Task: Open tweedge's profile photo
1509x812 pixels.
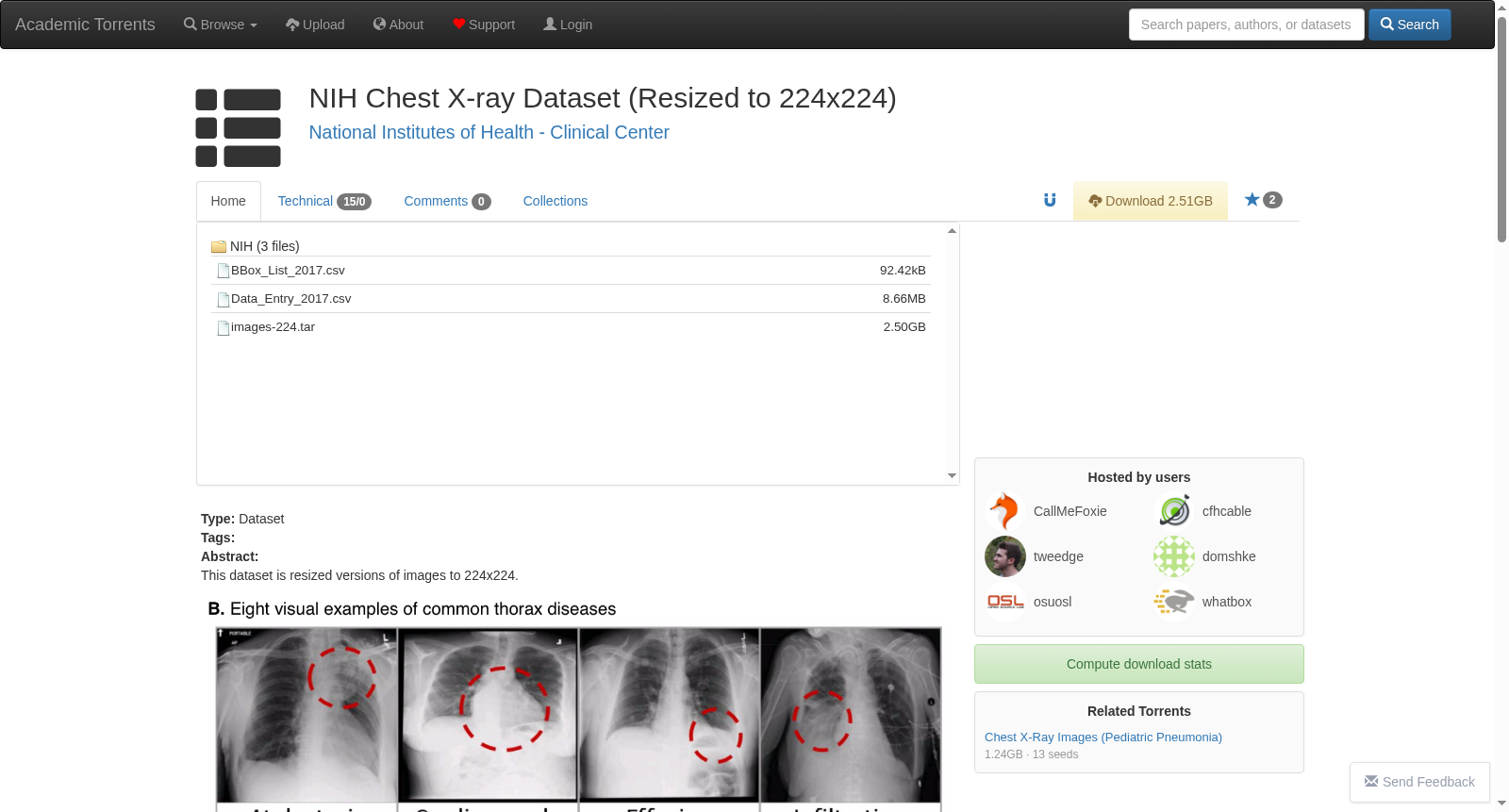Action: (x=1005, y=556)
